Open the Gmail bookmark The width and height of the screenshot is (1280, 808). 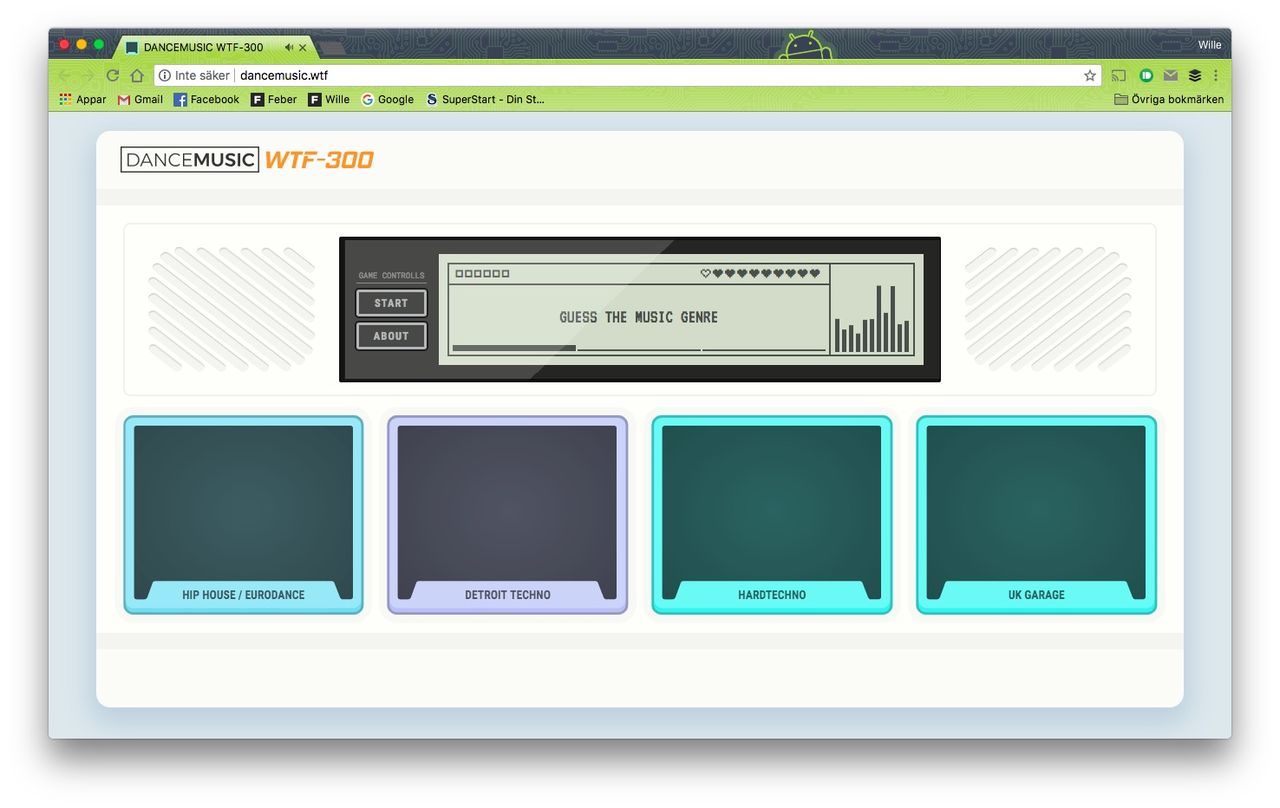[x=140, y=99]
